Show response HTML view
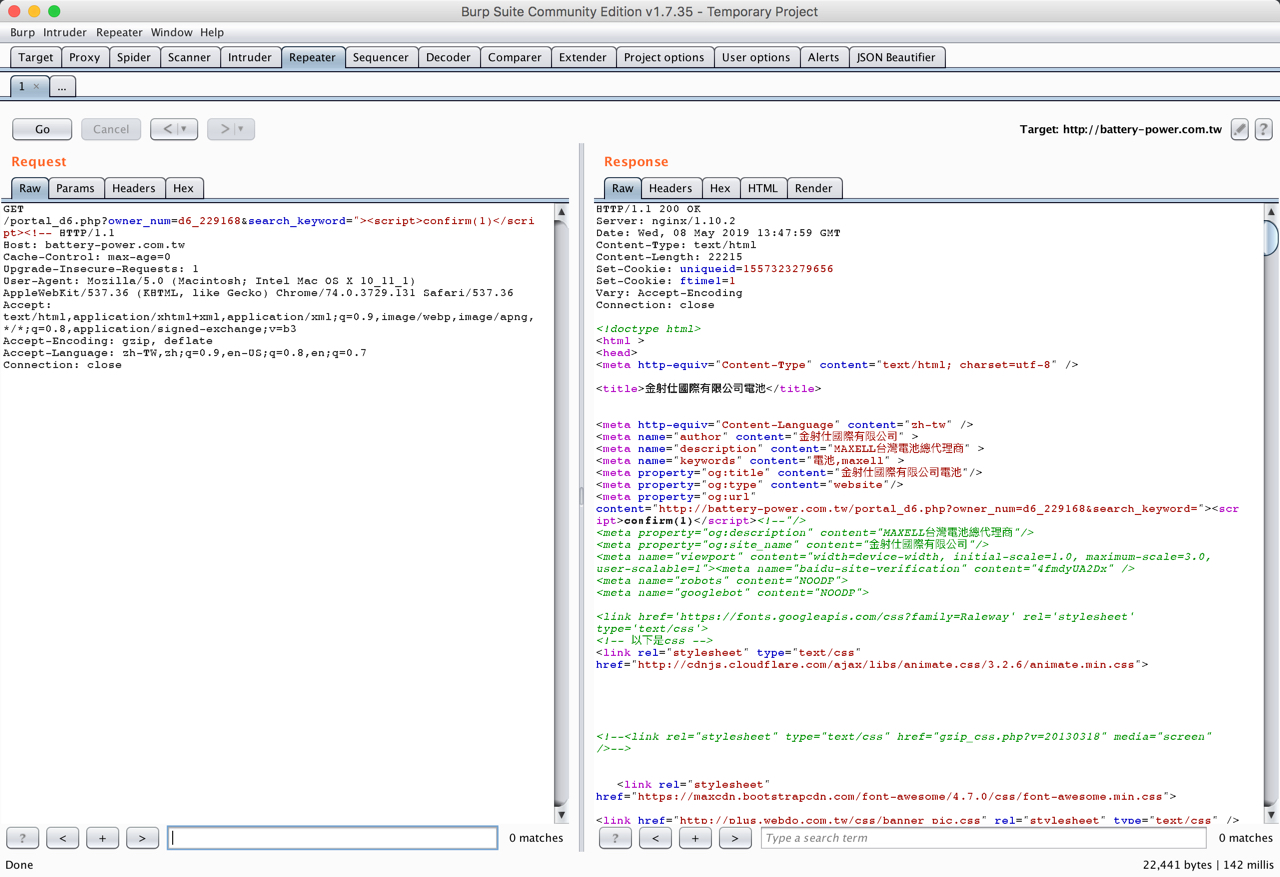1280x877 pixels. pos(763,188)
